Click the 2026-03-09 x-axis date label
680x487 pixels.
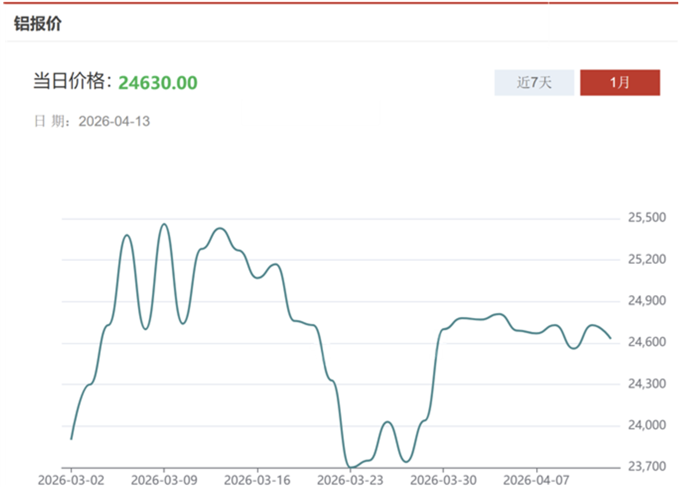tap(164, 478)
